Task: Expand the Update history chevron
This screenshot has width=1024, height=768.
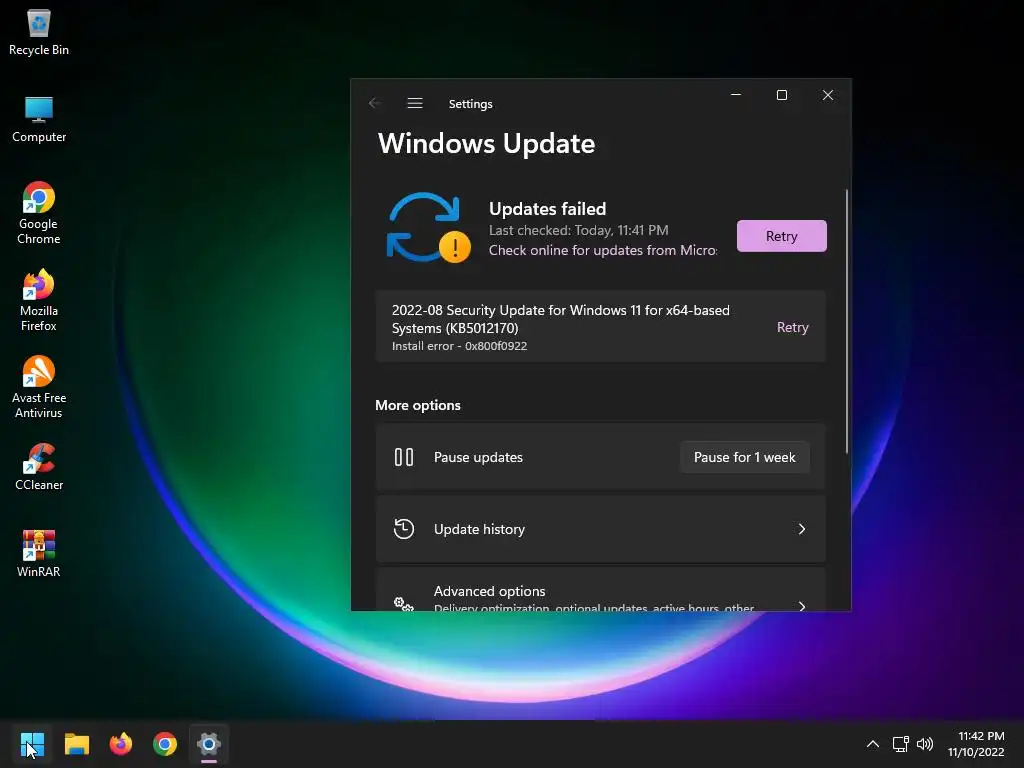Action: pyautogui.click(x=802, y=529)
